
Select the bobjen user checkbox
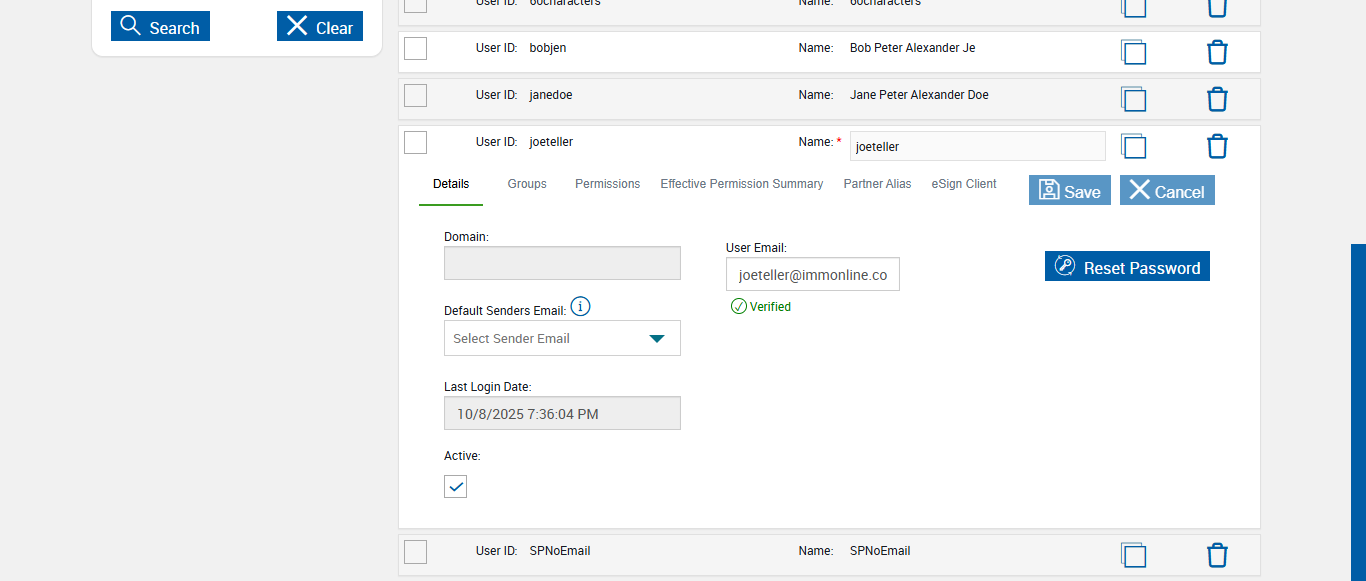pos(415,48)
